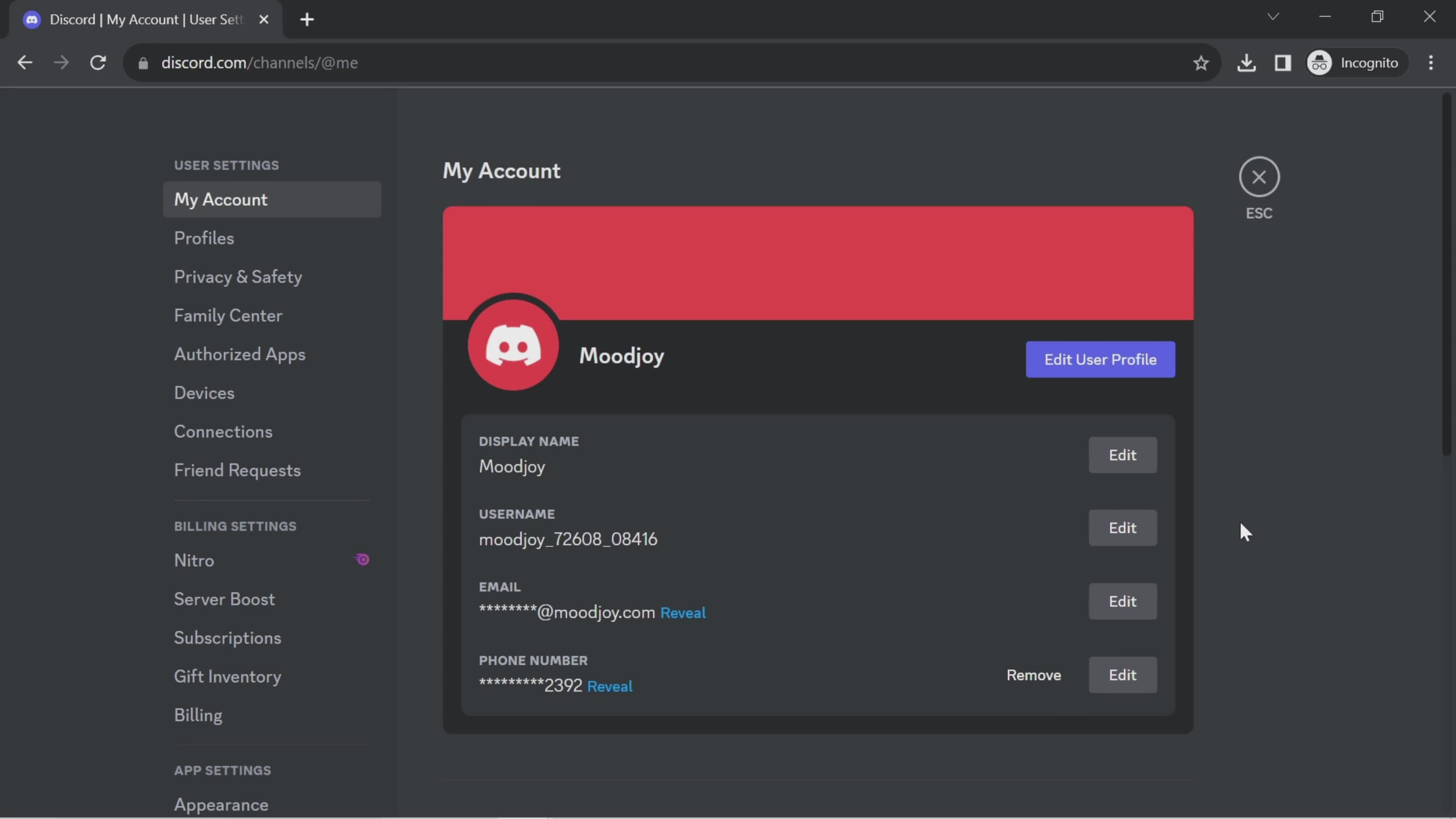Open the Family Center settings
The height and width of the screenshot is (819, 1456).
228,316
